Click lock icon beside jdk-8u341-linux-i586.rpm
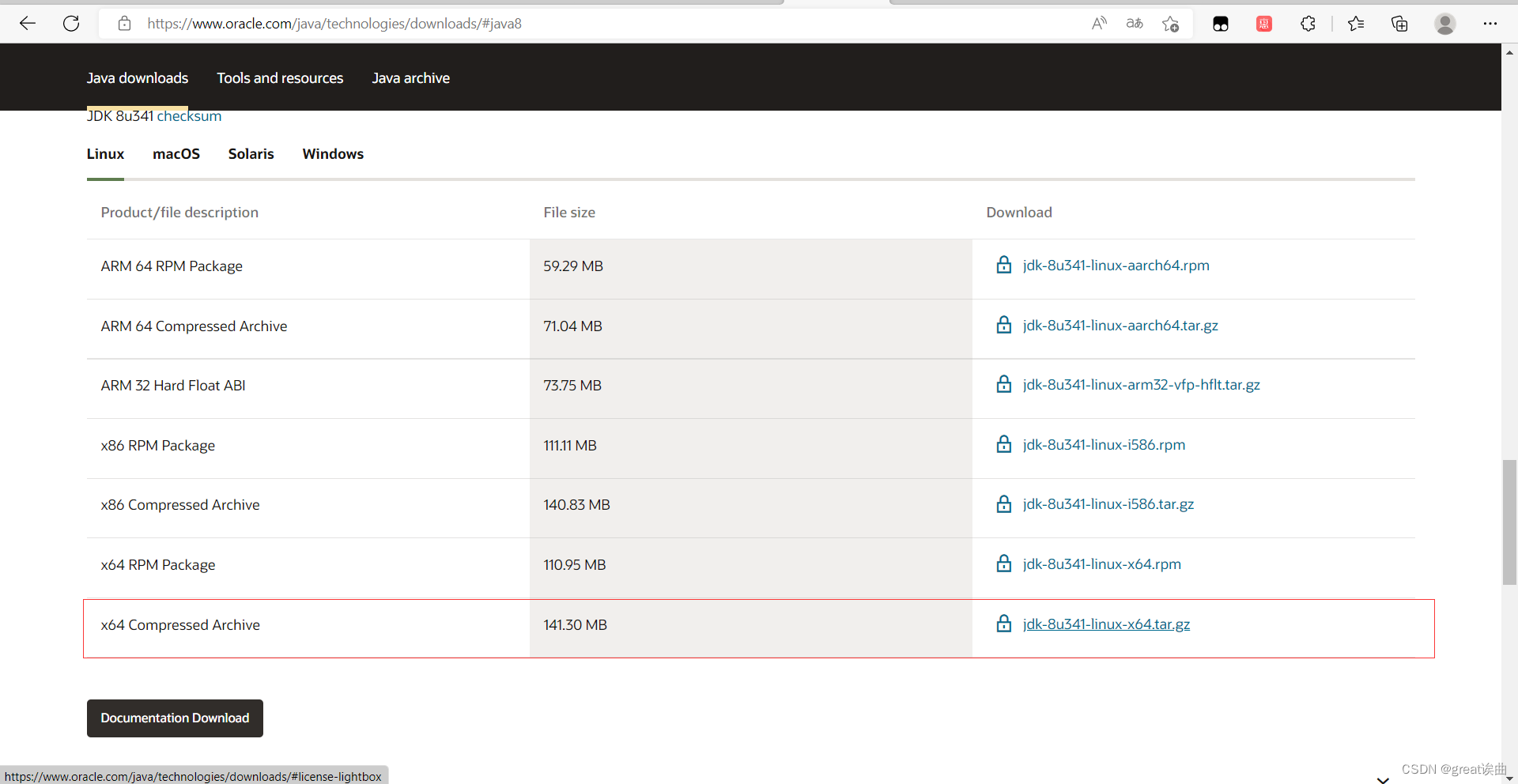 (1004, 444)
